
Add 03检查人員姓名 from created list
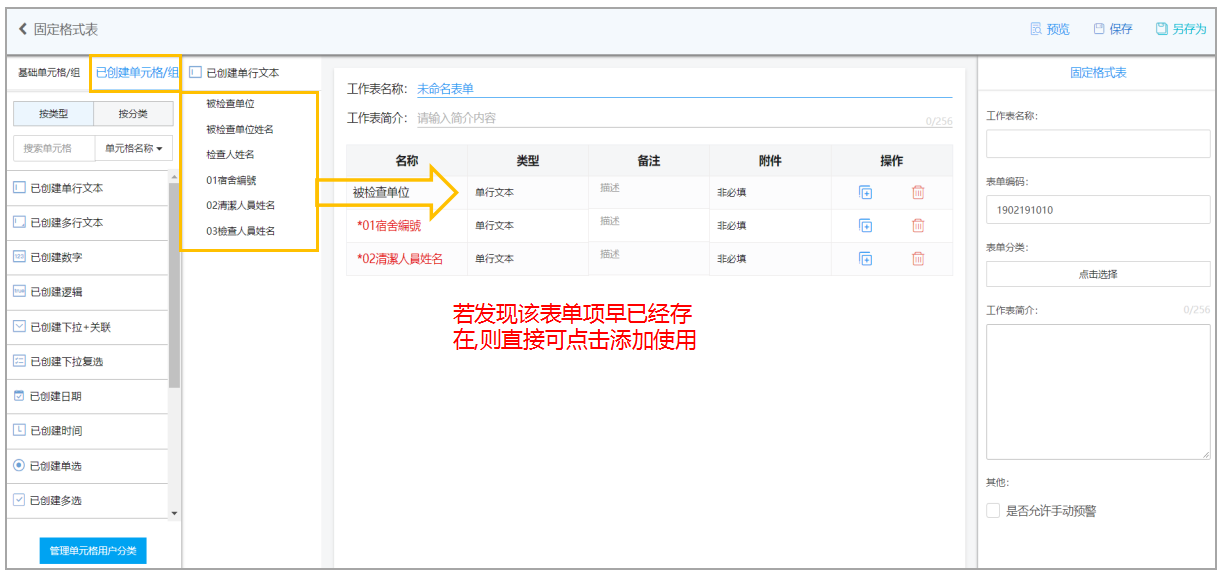[x=241, y=231]
